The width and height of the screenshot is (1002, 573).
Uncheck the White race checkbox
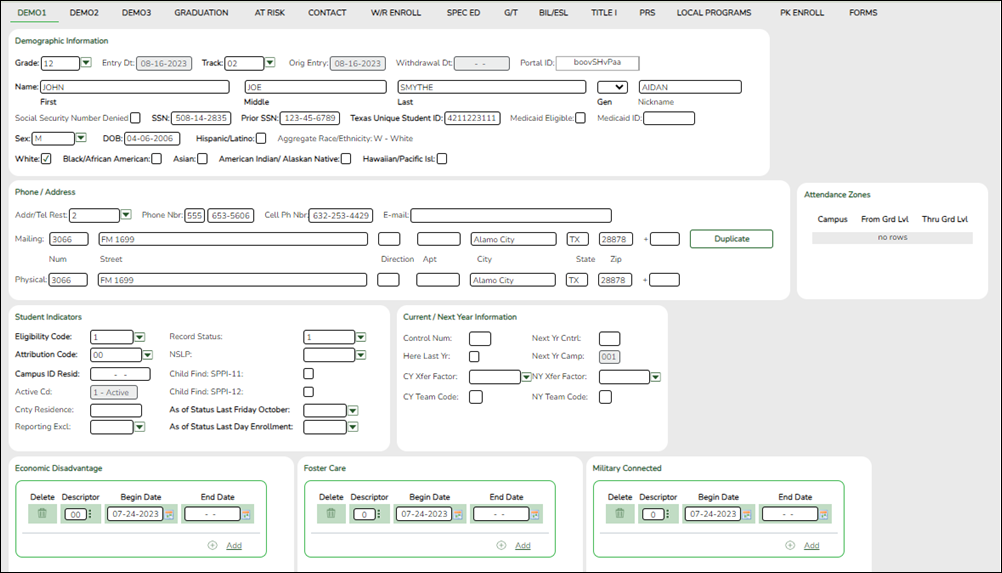point(46,158)
